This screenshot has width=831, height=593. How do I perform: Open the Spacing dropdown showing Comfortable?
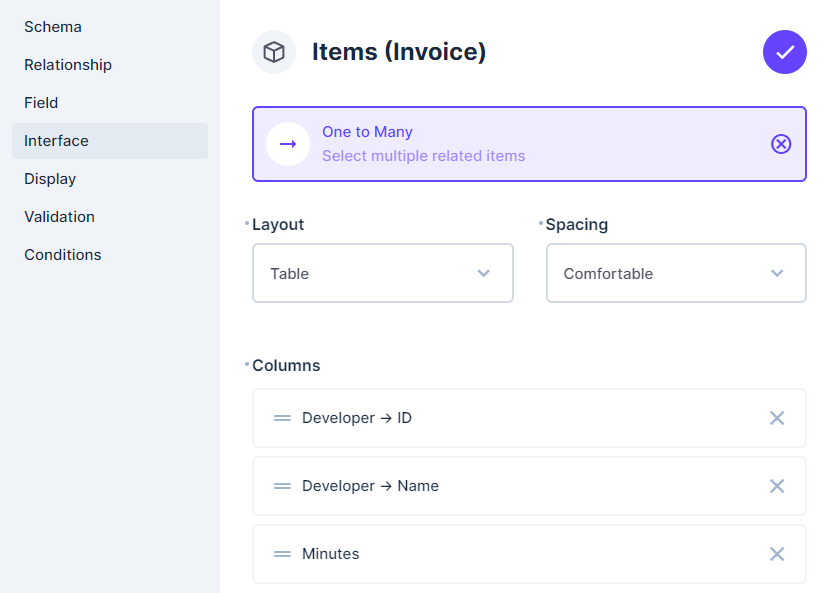pyautogui.click(x=676, y=273)
